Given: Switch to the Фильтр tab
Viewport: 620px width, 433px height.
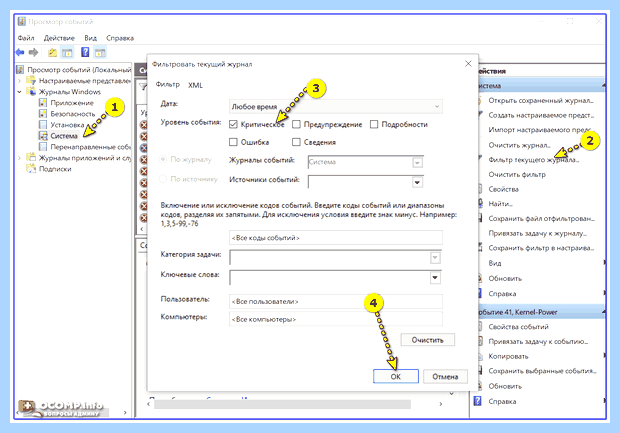Looking at the screenshot, I should tap(168, 84).
